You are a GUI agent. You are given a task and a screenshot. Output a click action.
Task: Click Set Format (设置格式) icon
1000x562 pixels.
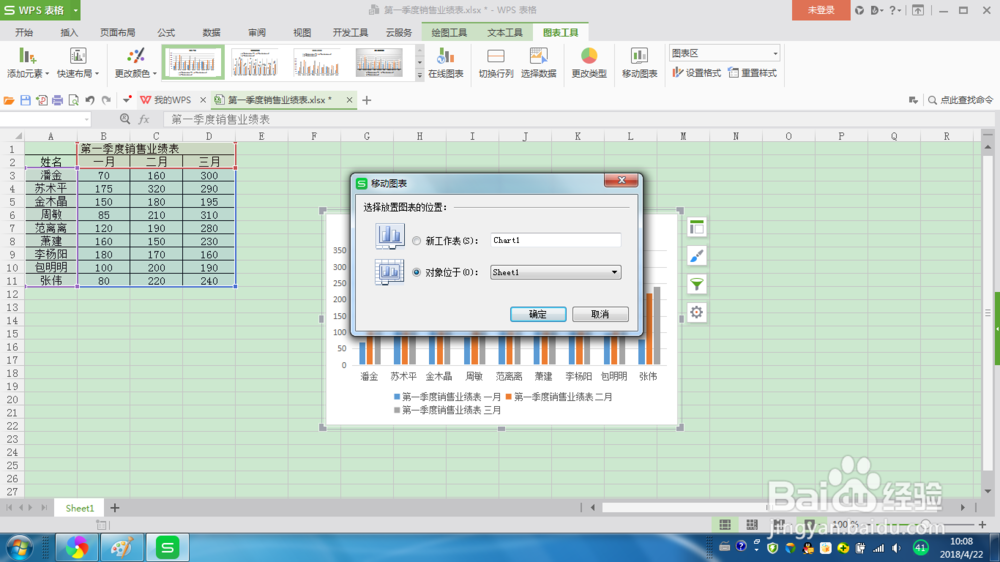pos(677,73)
